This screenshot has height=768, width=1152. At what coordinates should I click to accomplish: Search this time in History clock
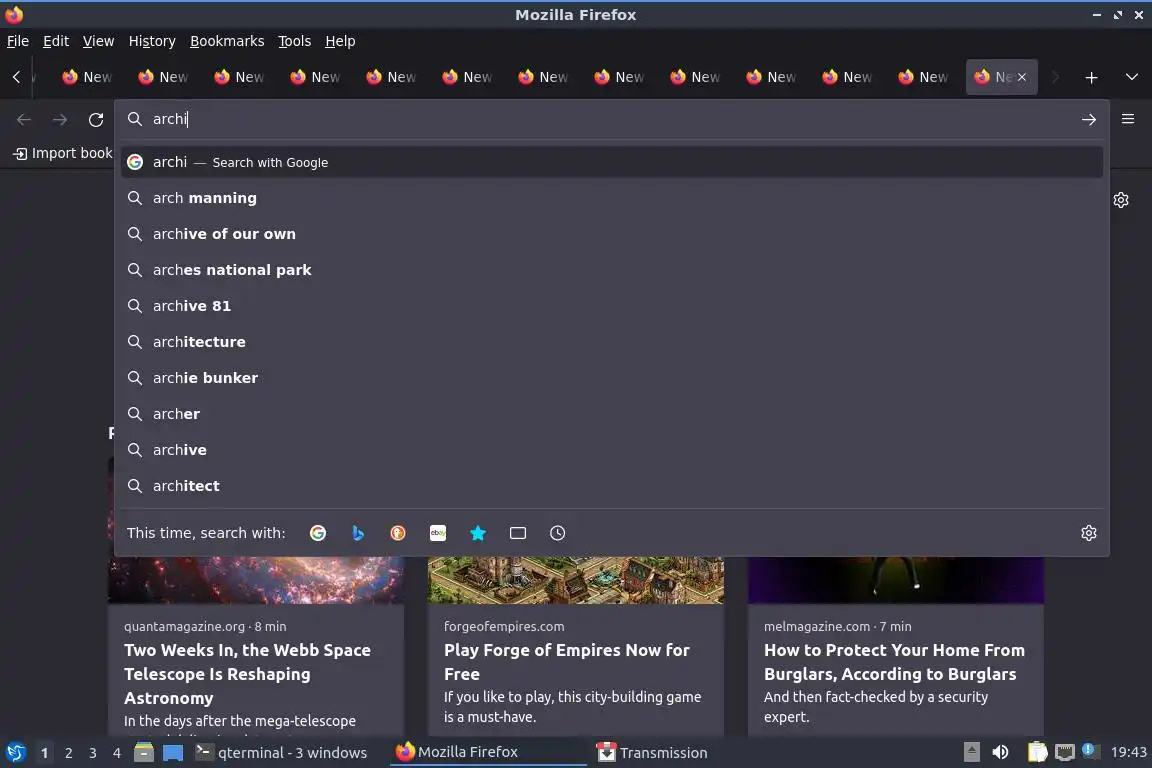(558, 533)
